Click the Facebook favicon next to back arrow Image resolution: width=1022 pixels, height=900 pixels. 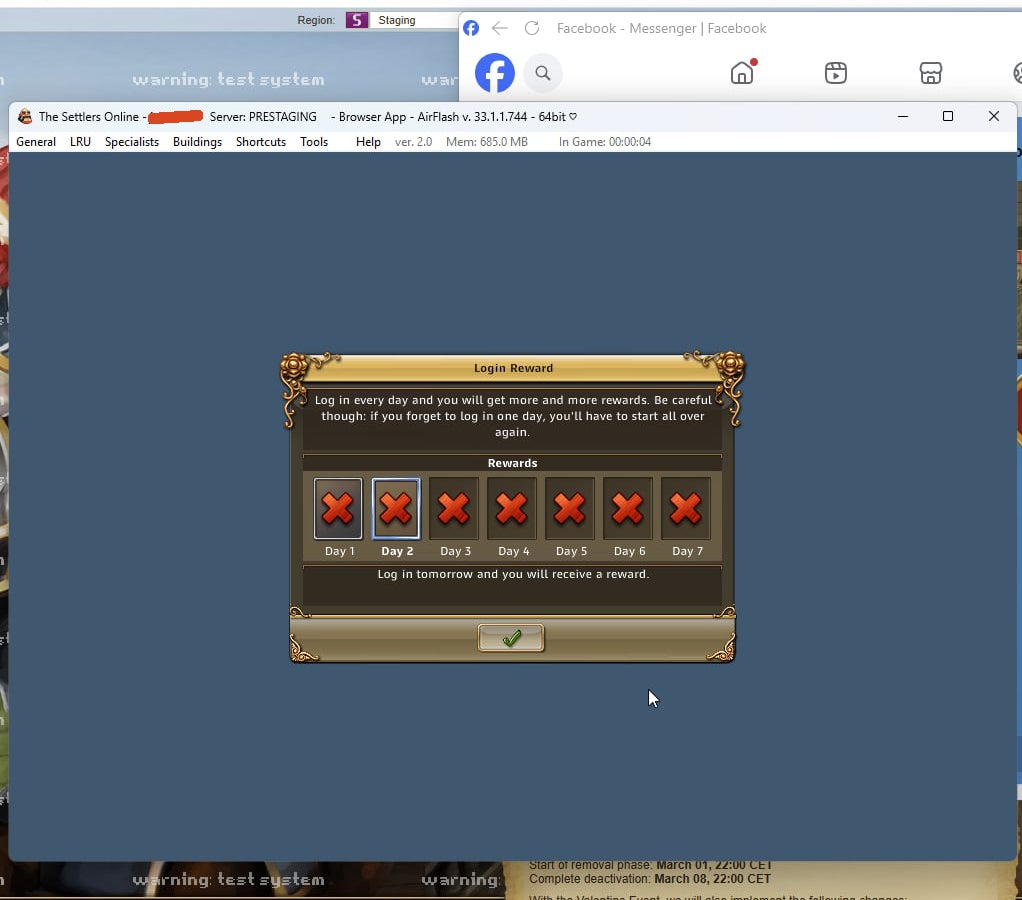pos(471,28)
